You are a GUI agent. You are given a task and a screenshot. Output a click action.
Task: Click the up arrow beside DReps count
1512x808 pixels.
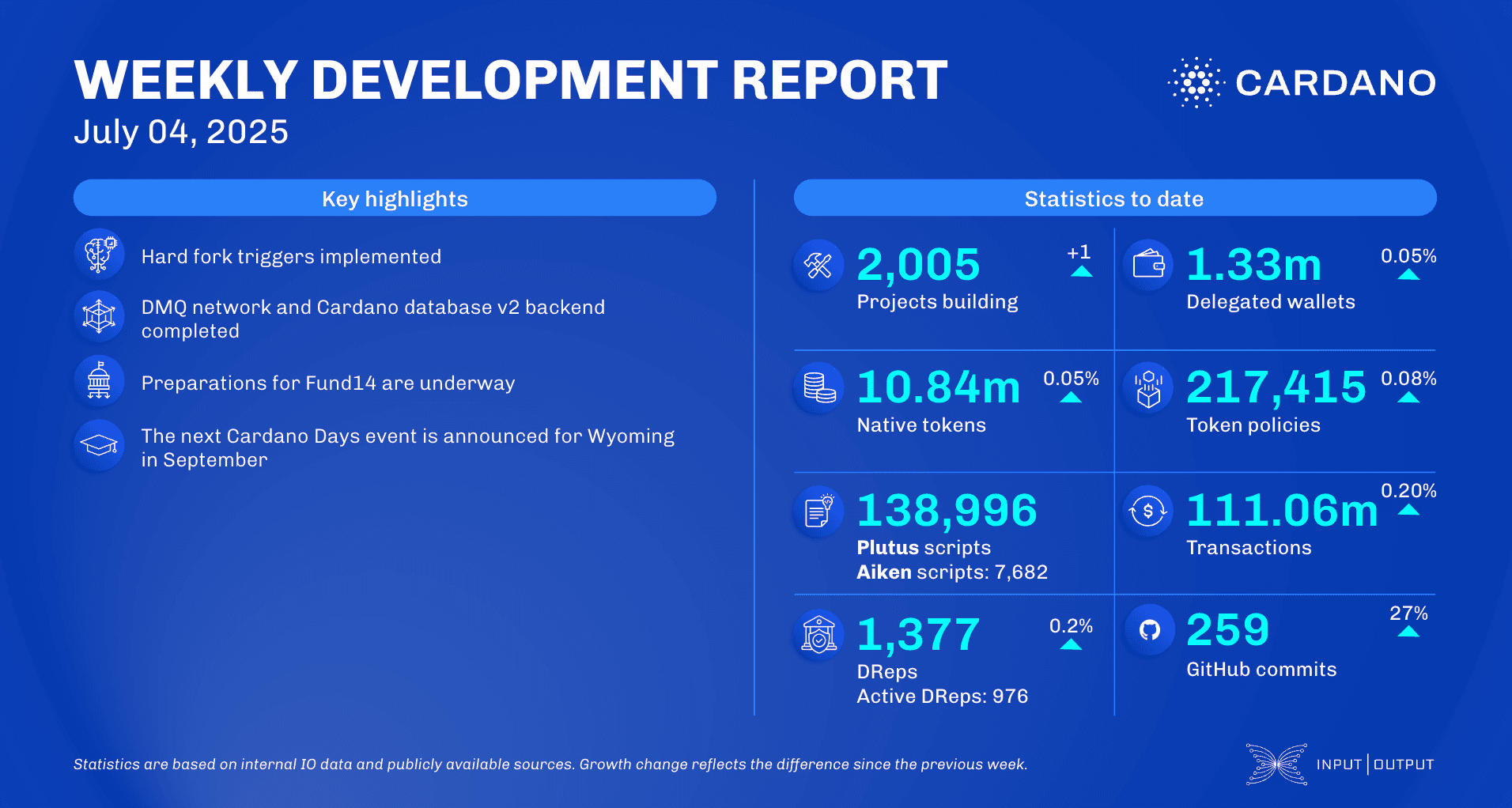point(1071,644)
